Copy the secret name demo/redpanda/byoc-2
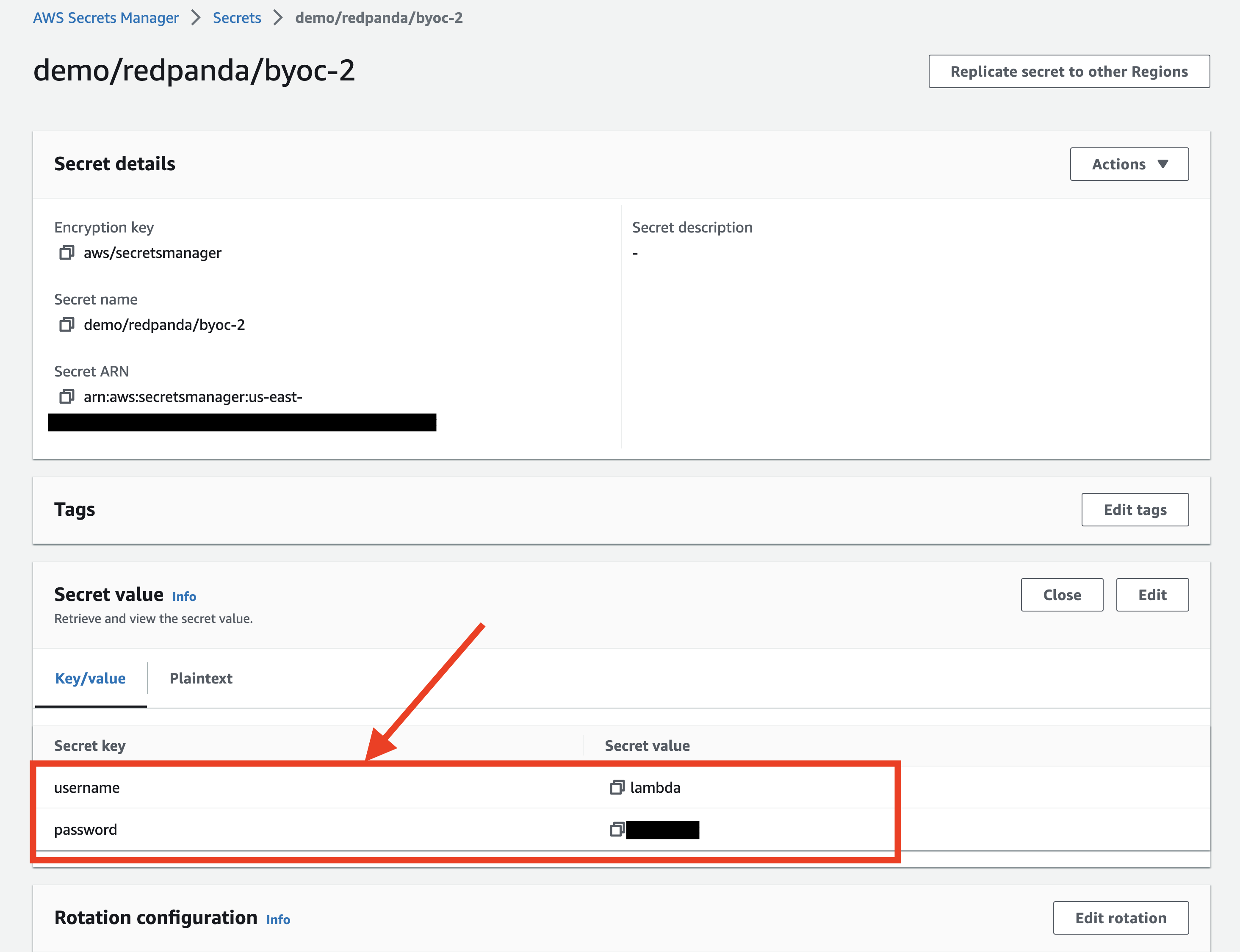 click(x=67, y=325)
